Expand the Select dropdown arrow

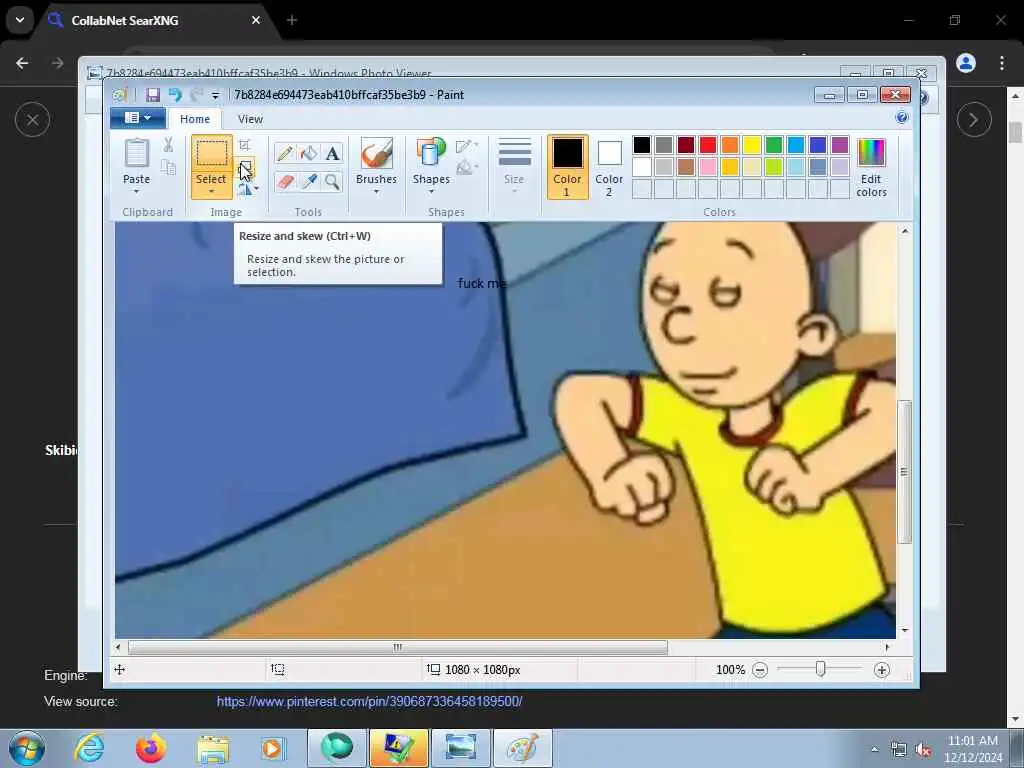[x=212, y=192]
